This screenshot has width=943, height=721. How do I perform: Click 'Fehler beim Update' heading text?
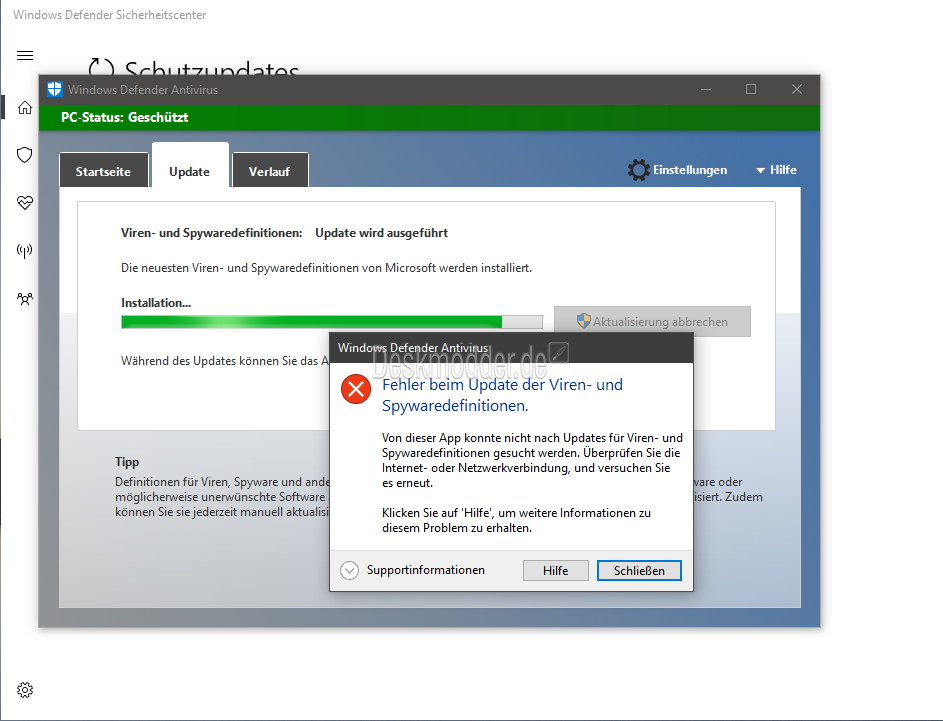(503, 395)
